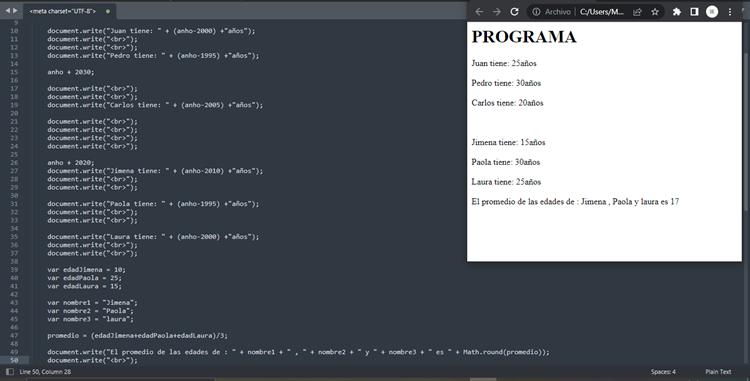
Task: Open the Plain Text syntax selector
Action: pos(718,371)
